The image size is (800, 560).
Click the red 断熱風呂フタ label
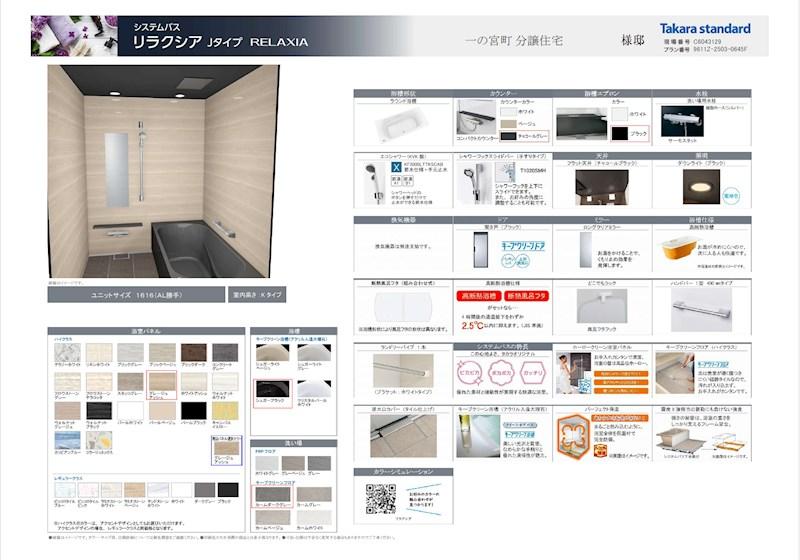click(x=526, y=296)
